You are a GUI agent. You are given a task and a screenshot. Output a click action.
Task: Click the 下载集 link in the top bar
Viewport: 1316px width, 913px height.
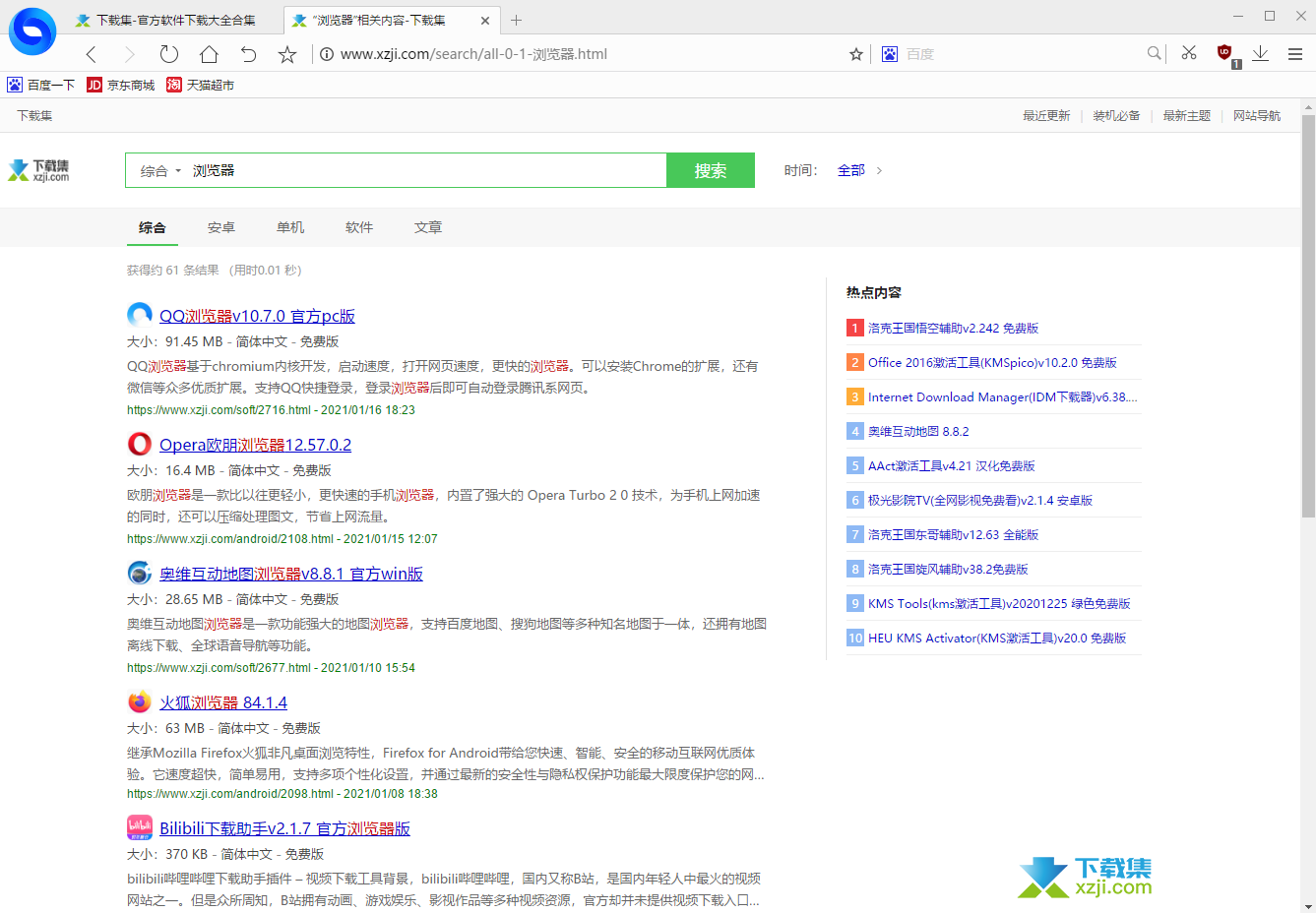[x=34, y=115]
